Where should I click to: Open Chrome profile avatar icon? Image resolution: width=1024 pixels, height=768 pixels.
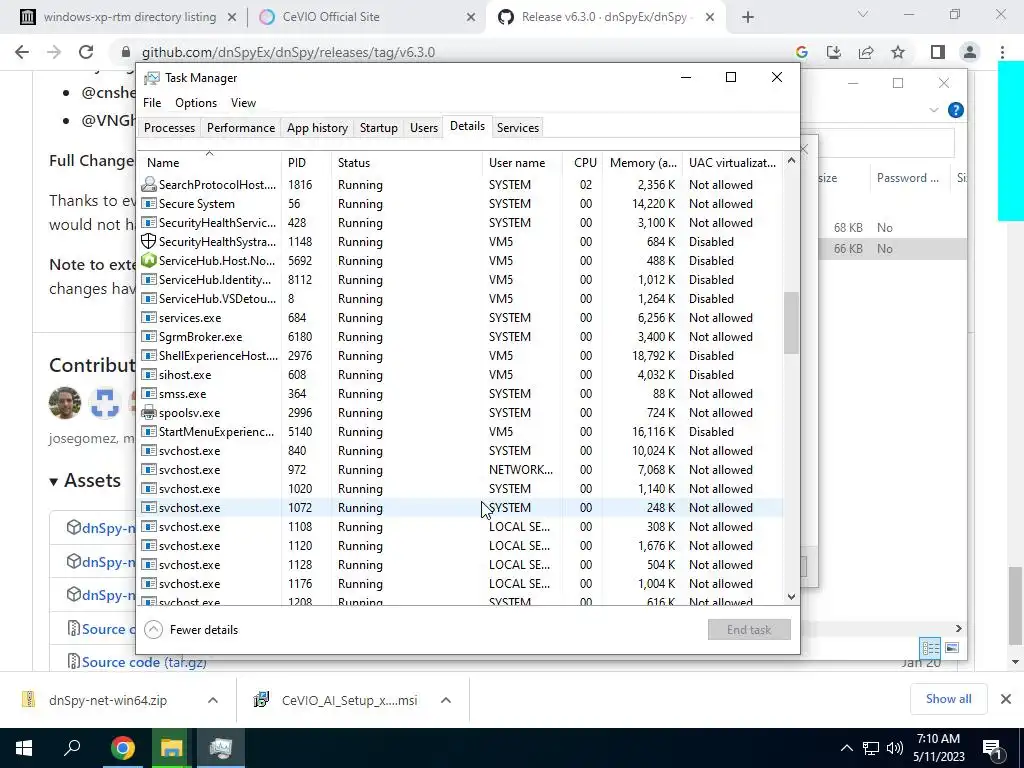coord(970,52)
